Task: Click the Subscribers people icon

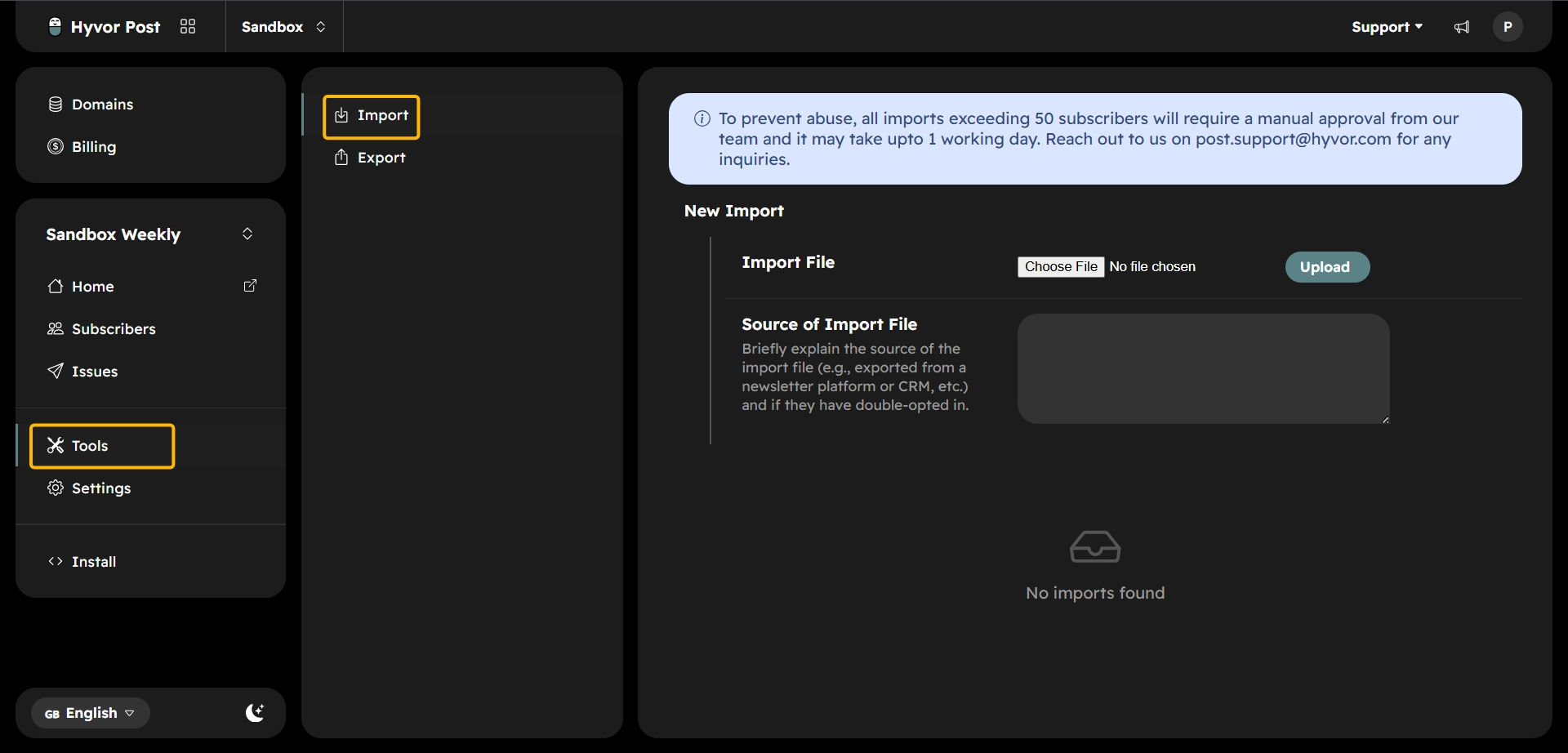Action: coord(56,329)
